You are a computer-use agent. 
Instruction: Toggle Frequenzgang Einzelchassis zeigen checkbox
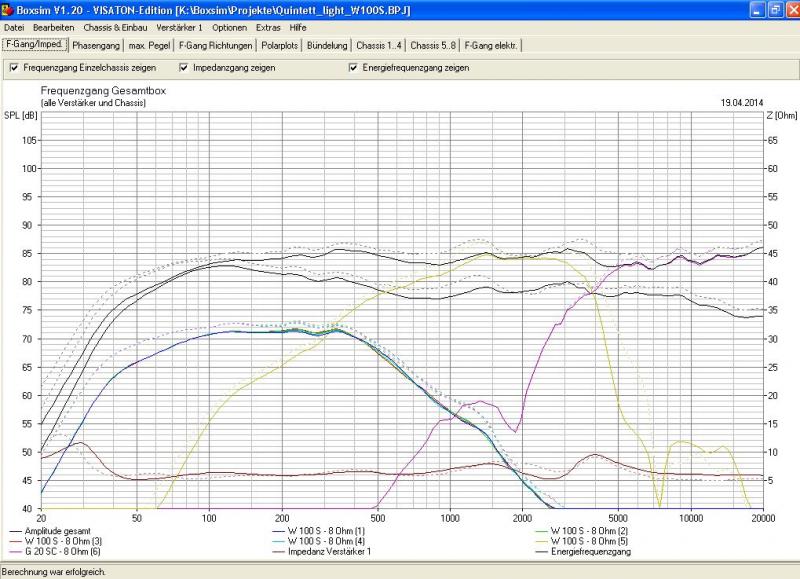coord(13,68)
